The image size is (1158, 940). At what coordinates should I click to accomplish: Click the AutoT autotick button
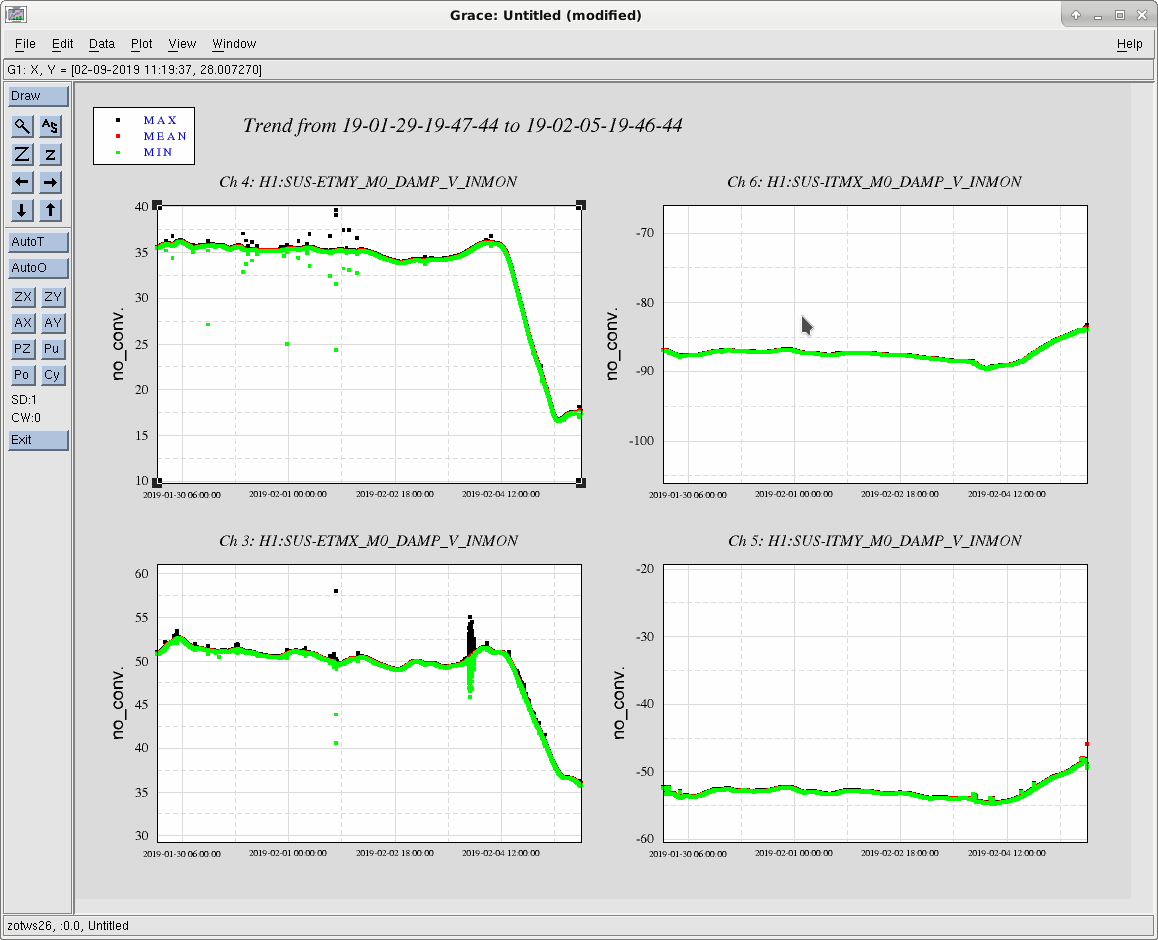[x=38, y=242]
